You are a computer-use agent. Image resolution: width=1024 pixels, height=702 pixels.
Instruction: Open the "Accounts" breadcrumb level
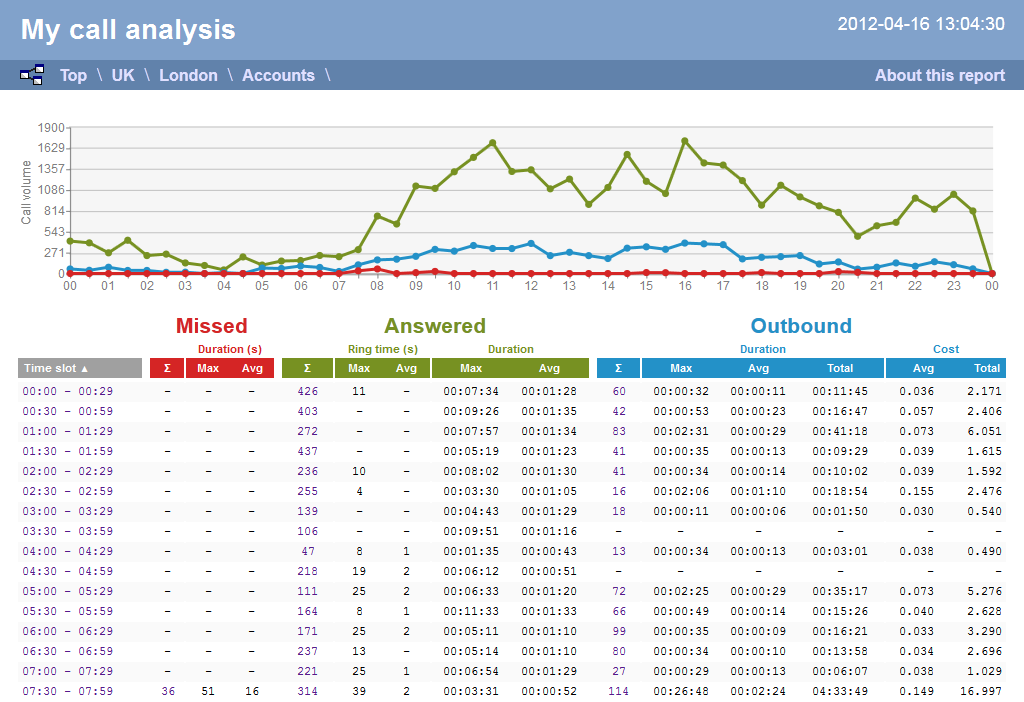click(278, 75)
